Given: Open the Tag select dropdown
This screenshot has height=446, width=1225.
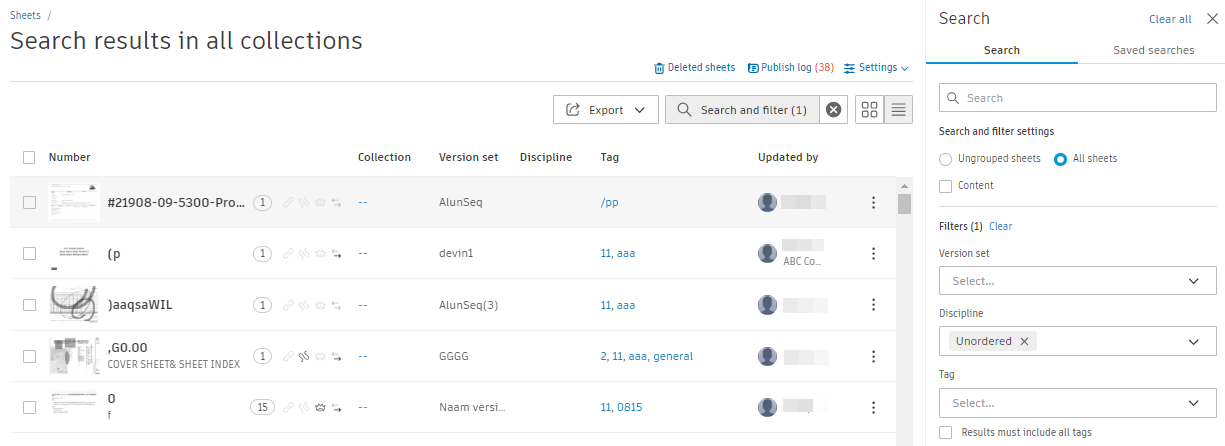Looking at the screenshot, I should (1078, 403).
